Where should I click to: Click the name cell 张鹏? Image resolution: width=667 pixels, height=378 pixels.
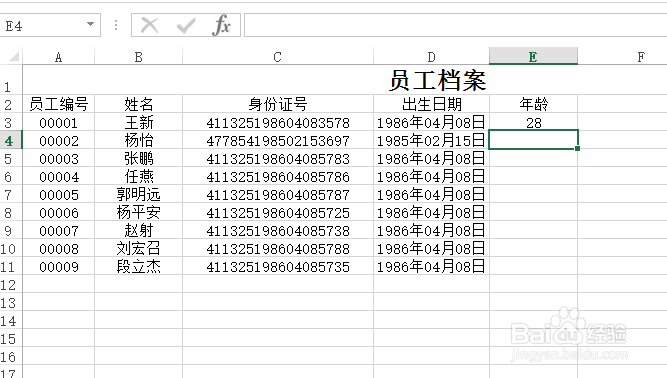tap(139, 158)
